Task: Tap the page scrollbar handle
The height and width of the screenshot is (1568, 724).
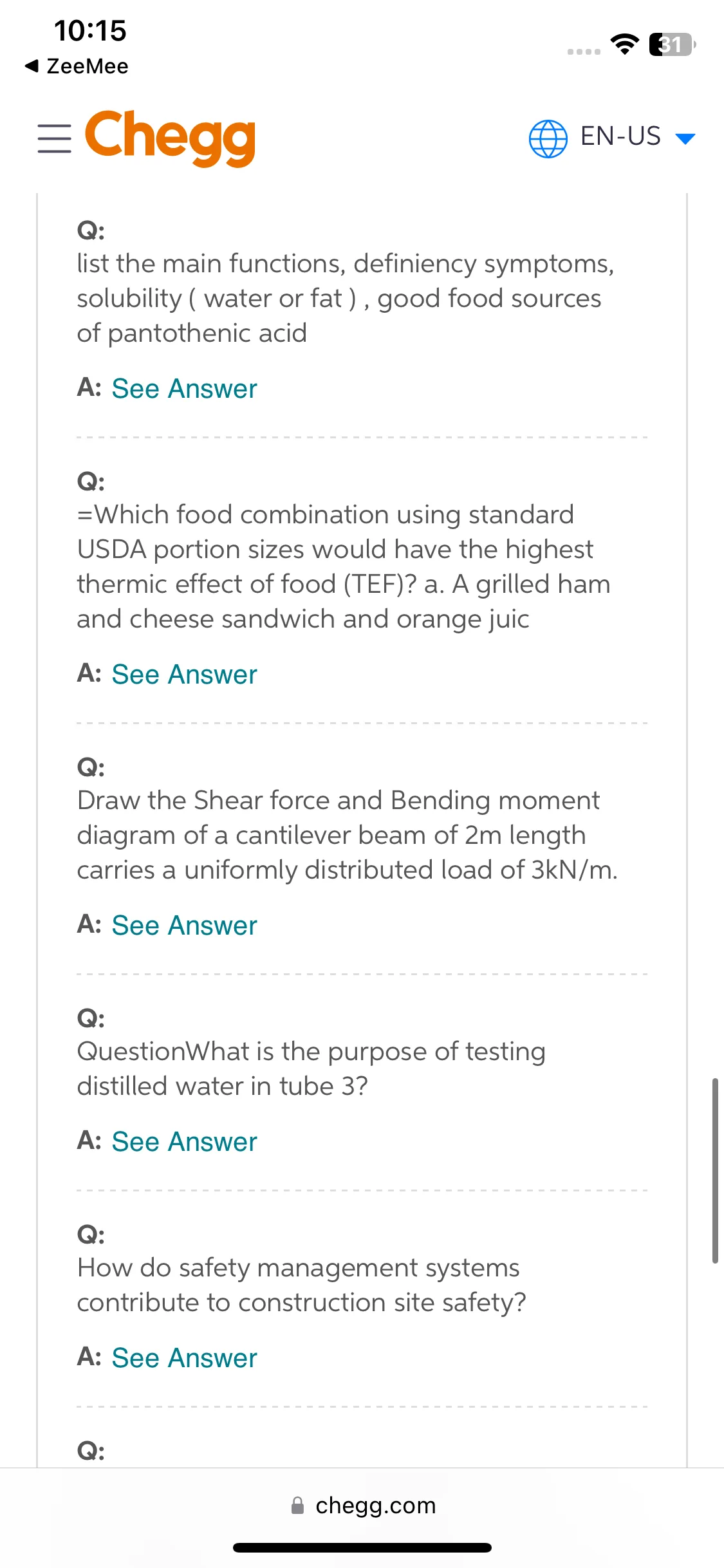Action: point(715,1170)
